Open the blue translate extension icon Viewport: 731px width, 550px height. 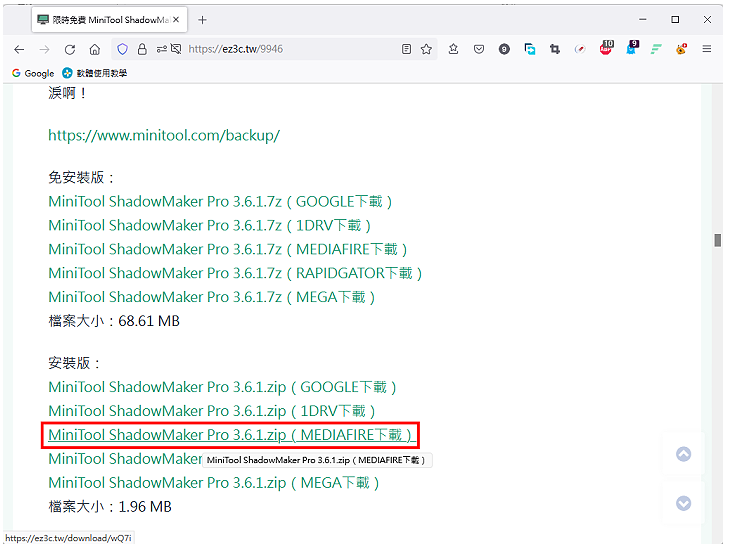pyautogui.click(x=530, y=49)
